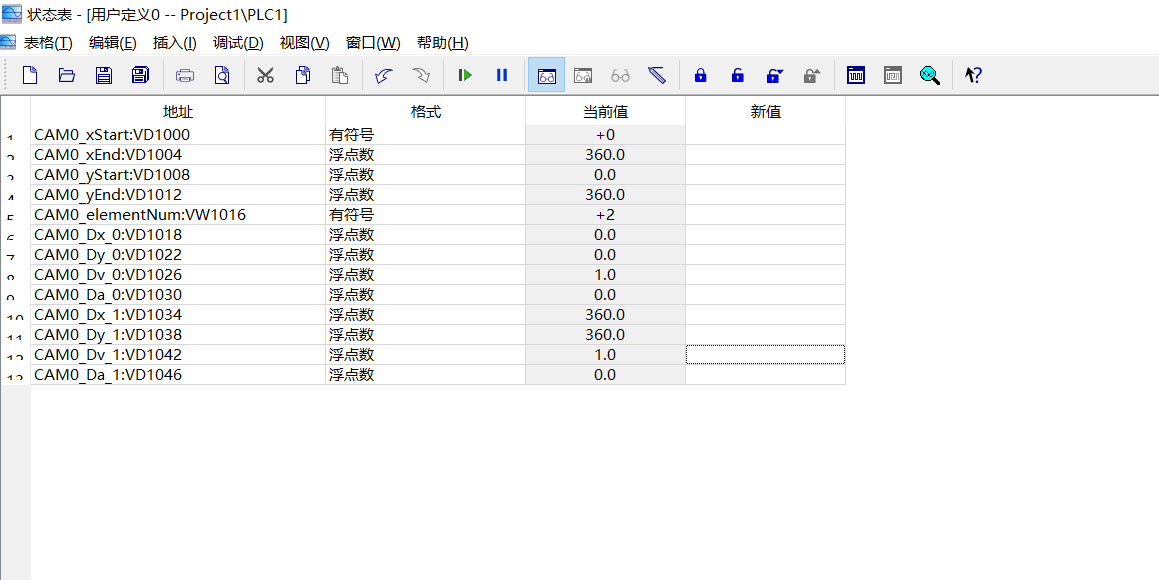Open file with the folder icon

[67, 75]
